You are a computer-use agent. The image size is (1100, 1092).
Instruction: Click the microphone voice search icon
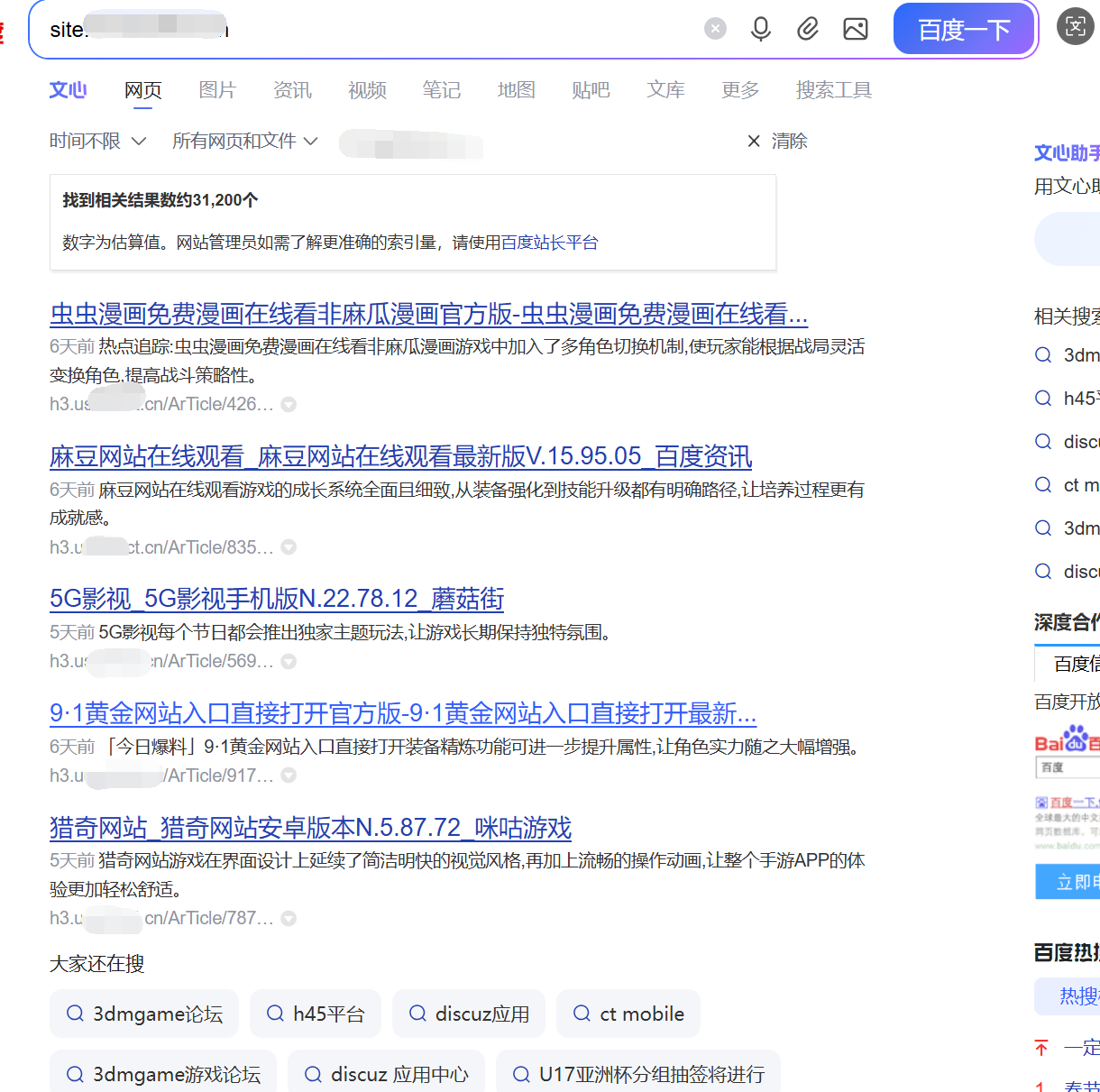761,29
